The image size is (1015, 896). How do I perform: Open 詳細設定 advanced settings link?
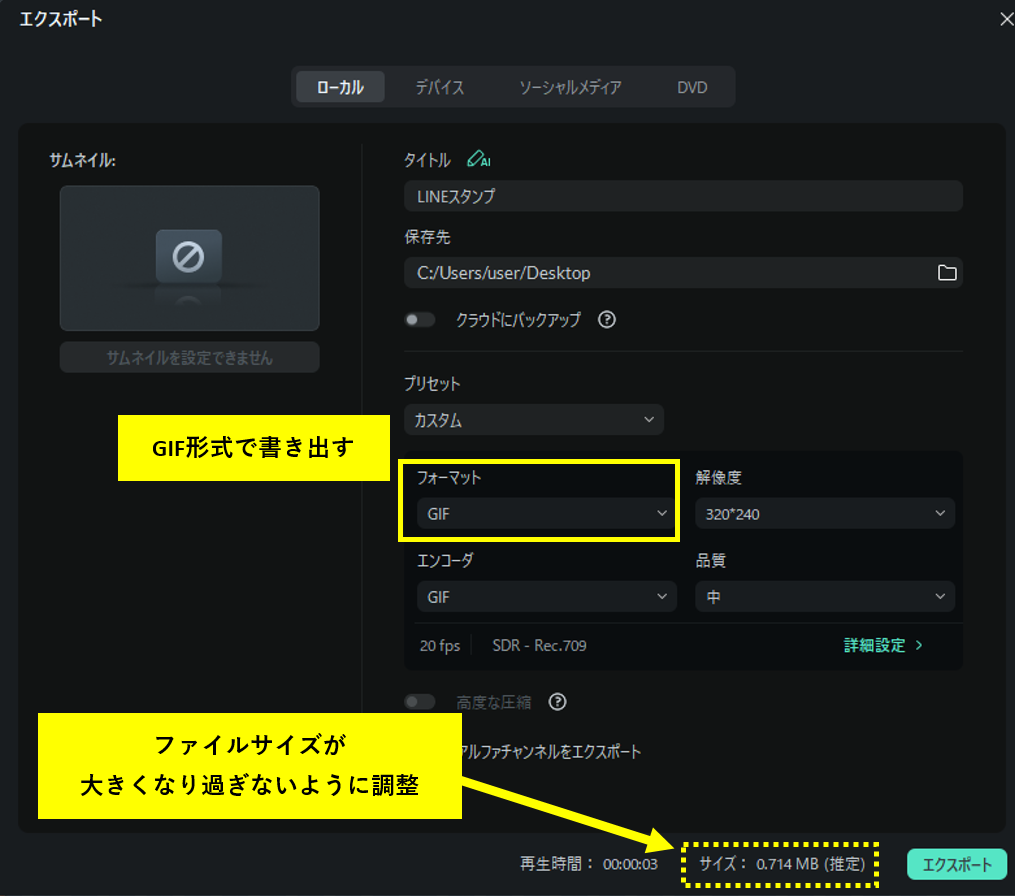coord(883,646)
